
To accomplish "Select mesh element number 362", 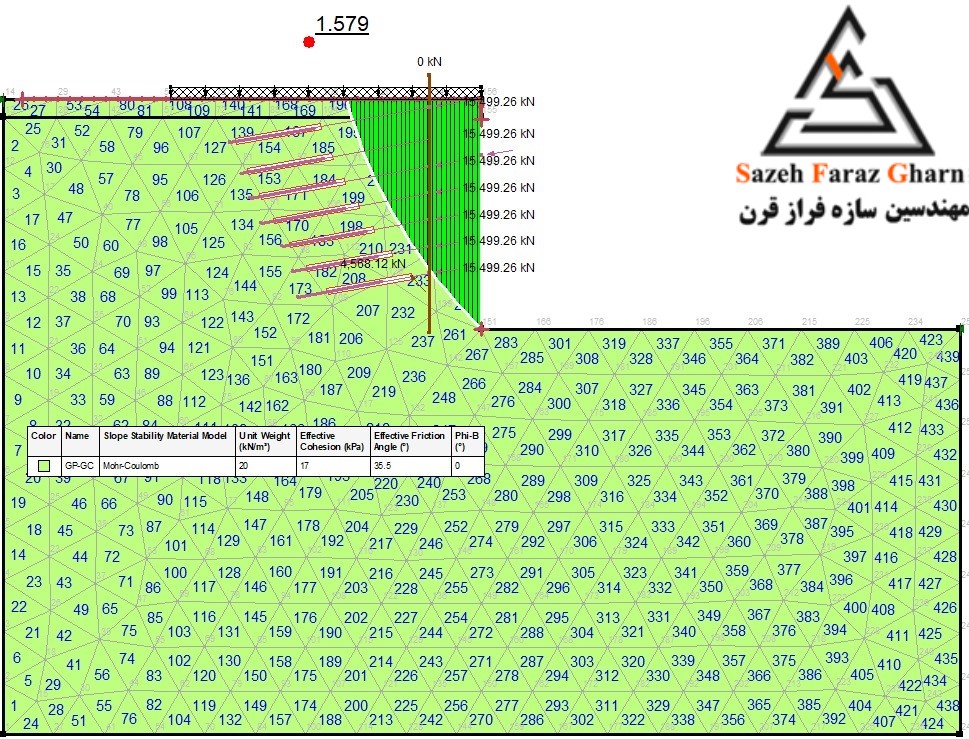I will pyautogui.click(x=744, y=450).
